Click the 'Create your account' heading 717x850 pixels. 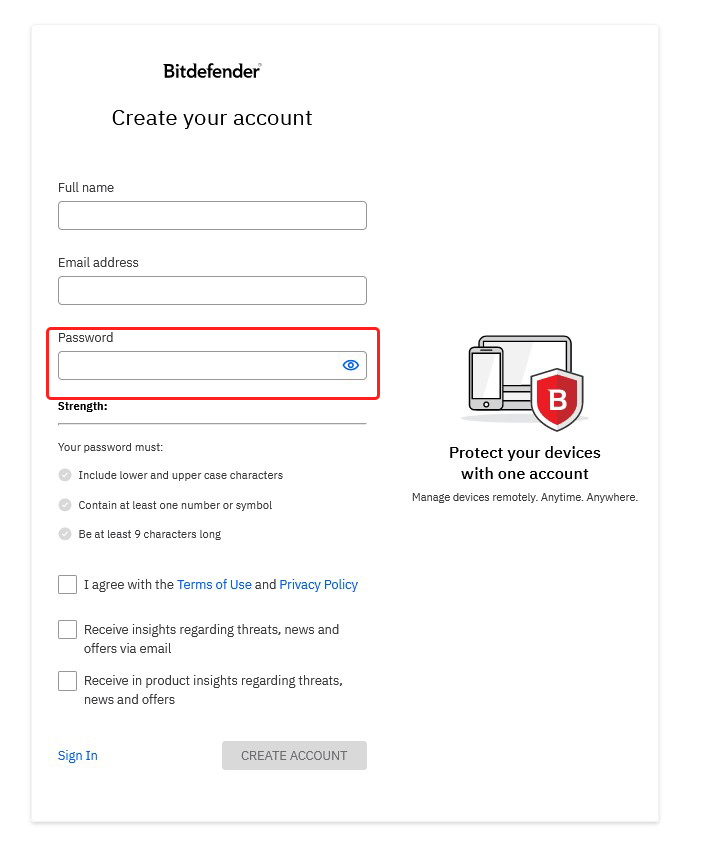coord(212,118)
